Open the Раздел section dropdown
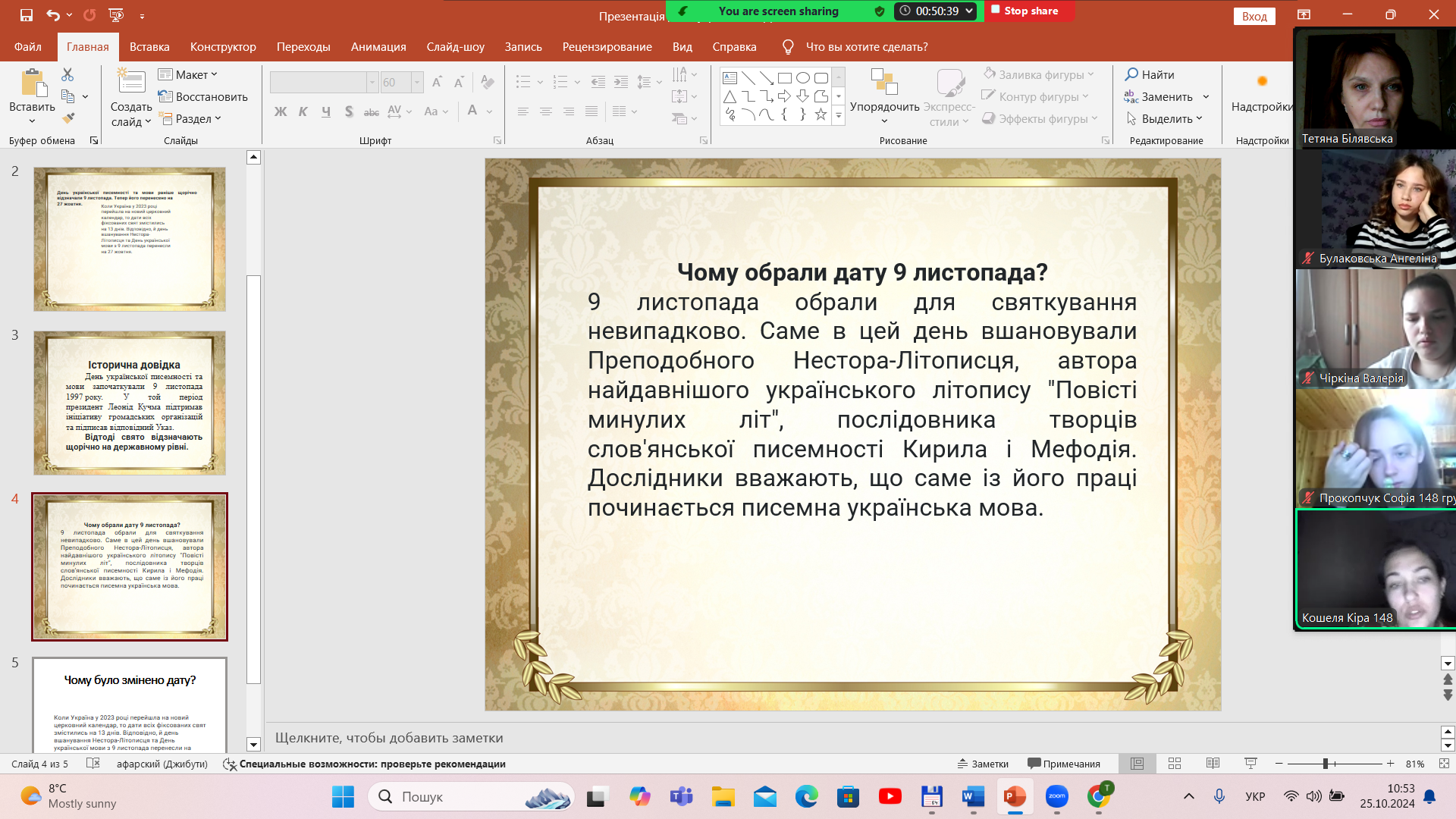 190,118
